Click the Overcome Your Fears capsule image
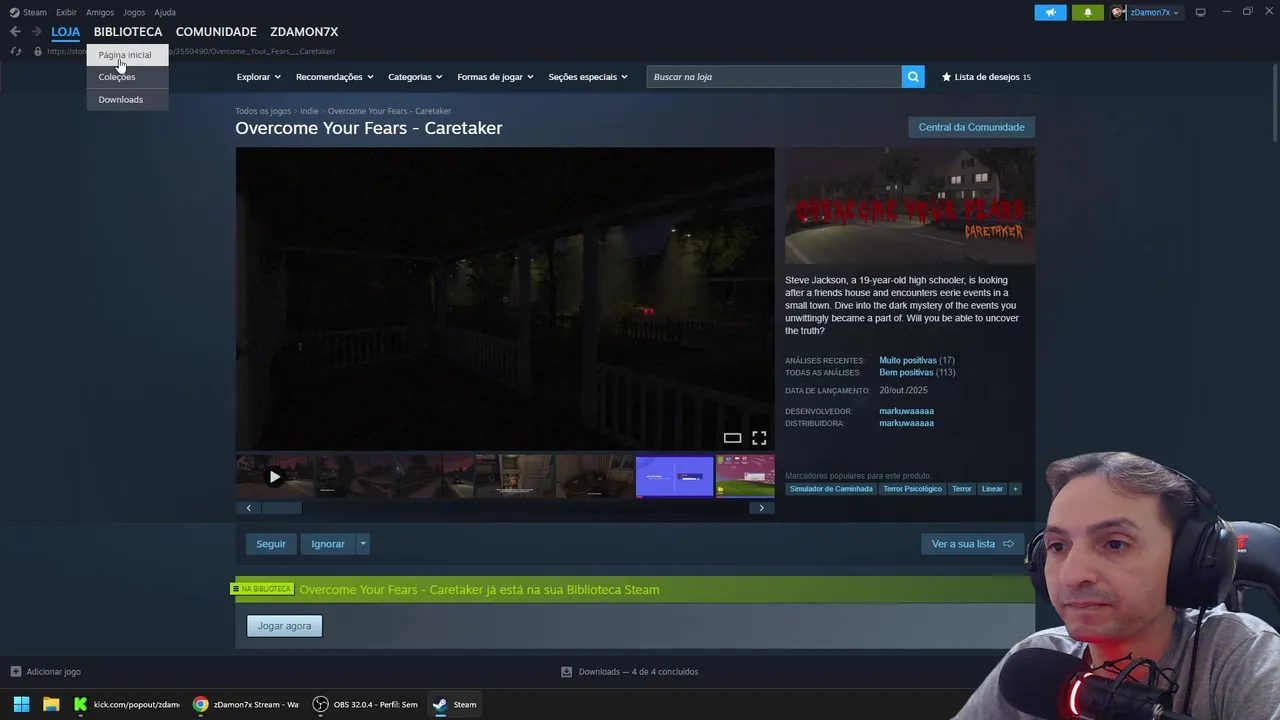This screenshot has height=720, width=1280. click(910, 206)
